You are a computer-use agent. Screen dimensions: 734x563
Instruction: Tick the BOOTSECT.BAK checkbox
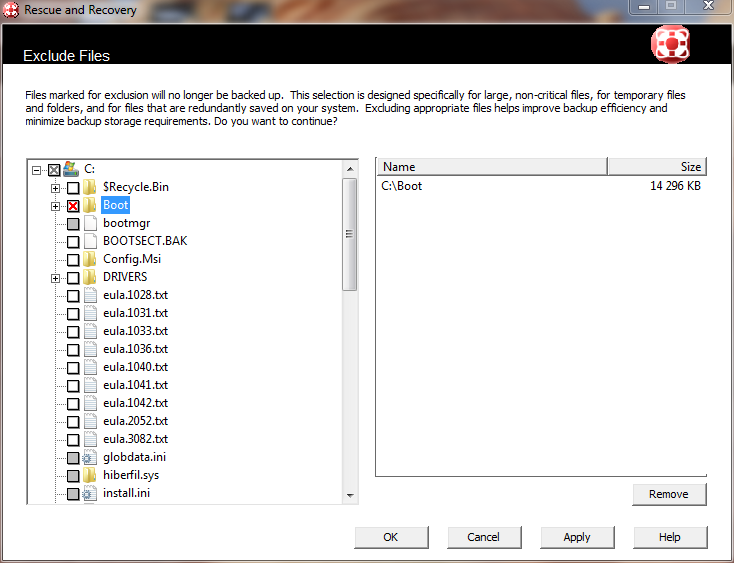click(x=73, y=242)
